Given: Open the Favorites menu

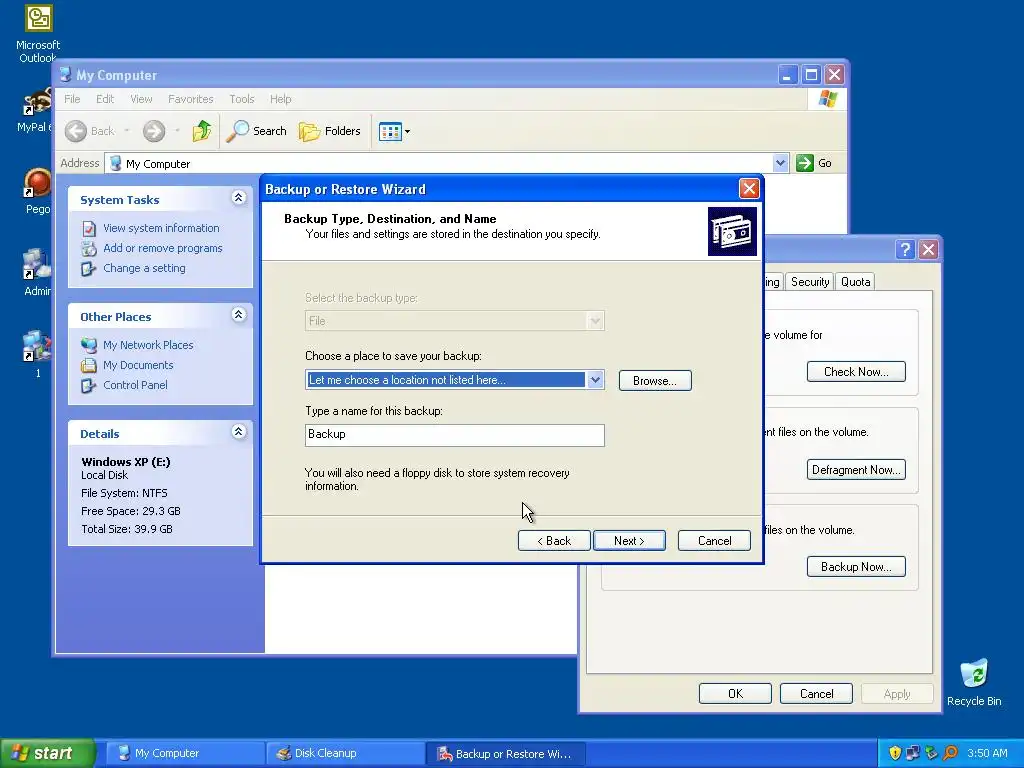Looking at the screenshot, I should tap(191, 99).
